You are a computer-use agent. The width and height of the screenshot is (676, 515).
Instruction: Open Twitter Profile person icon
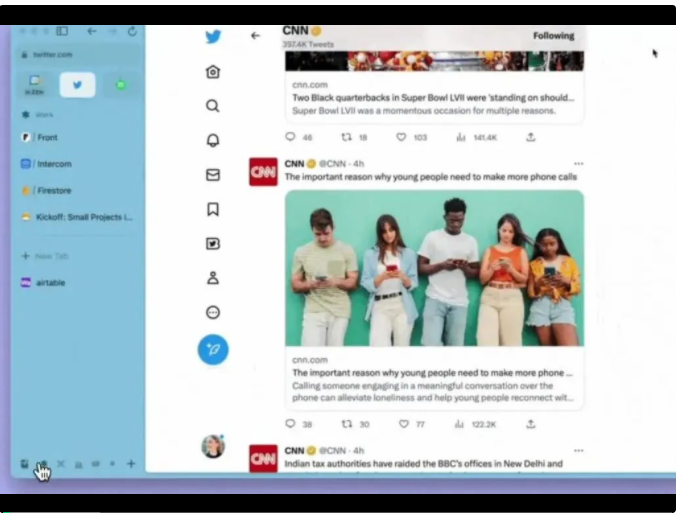click(x=213, y=278)
